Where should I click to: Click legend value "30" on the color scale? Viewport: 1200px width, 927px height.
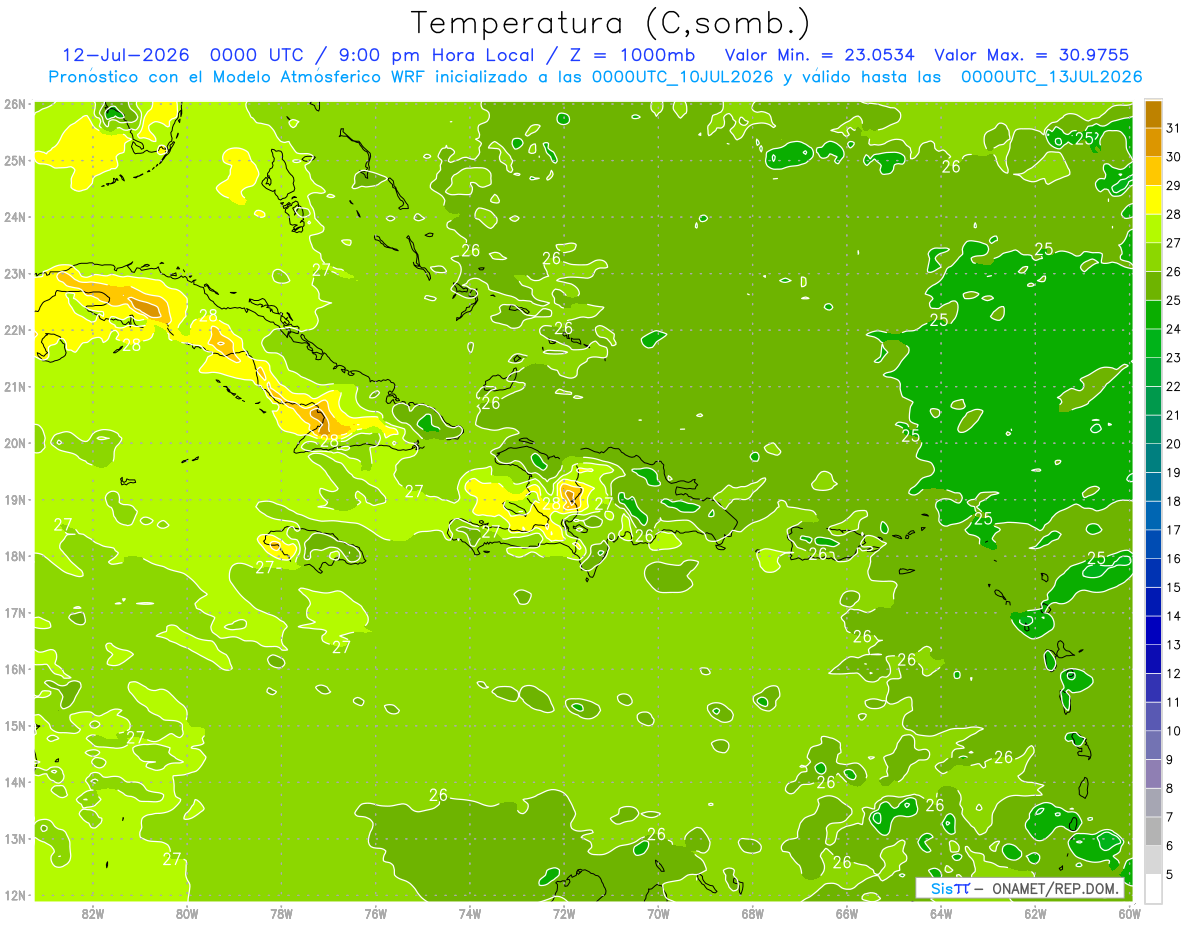(1173, 157)
